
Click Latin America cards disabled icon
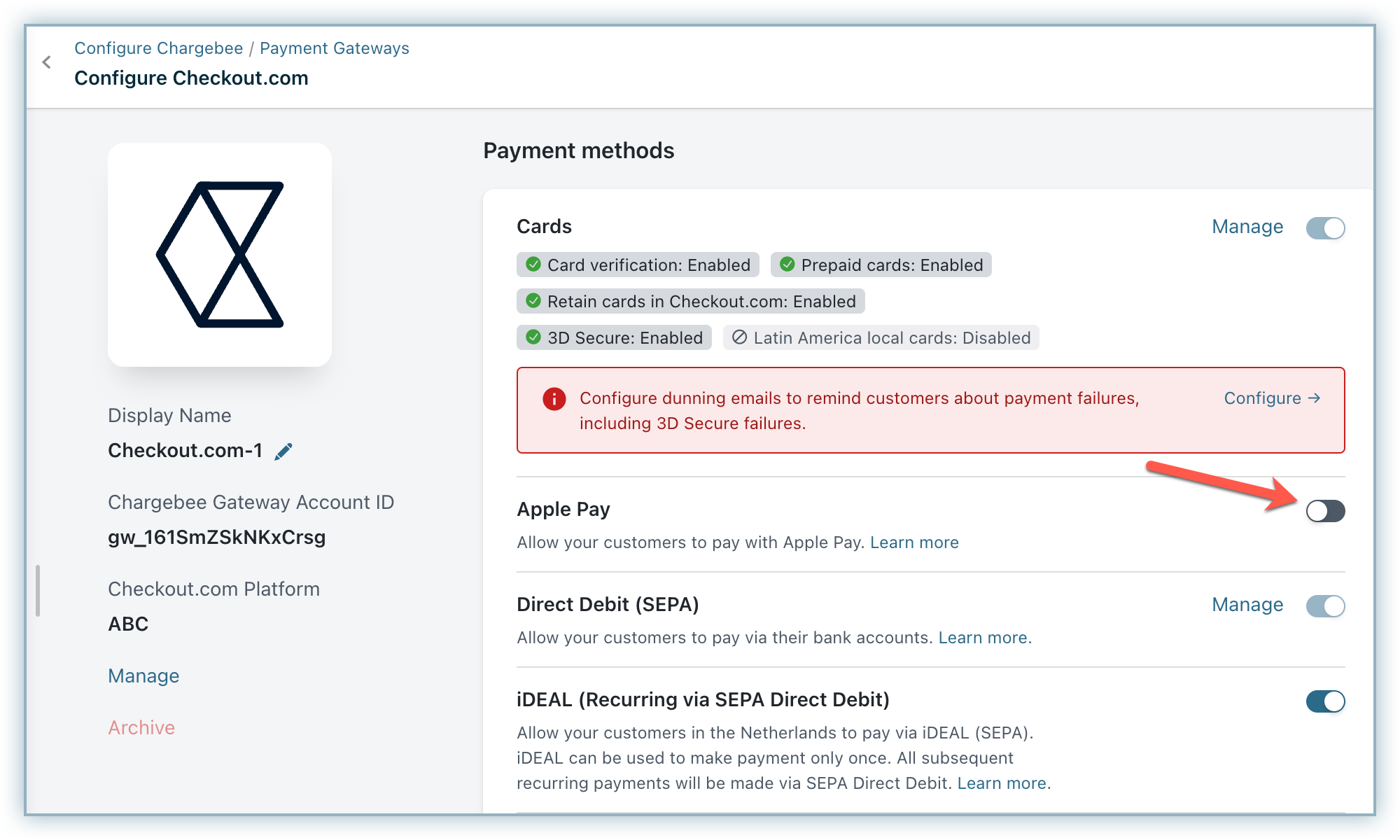coord(739,337)
